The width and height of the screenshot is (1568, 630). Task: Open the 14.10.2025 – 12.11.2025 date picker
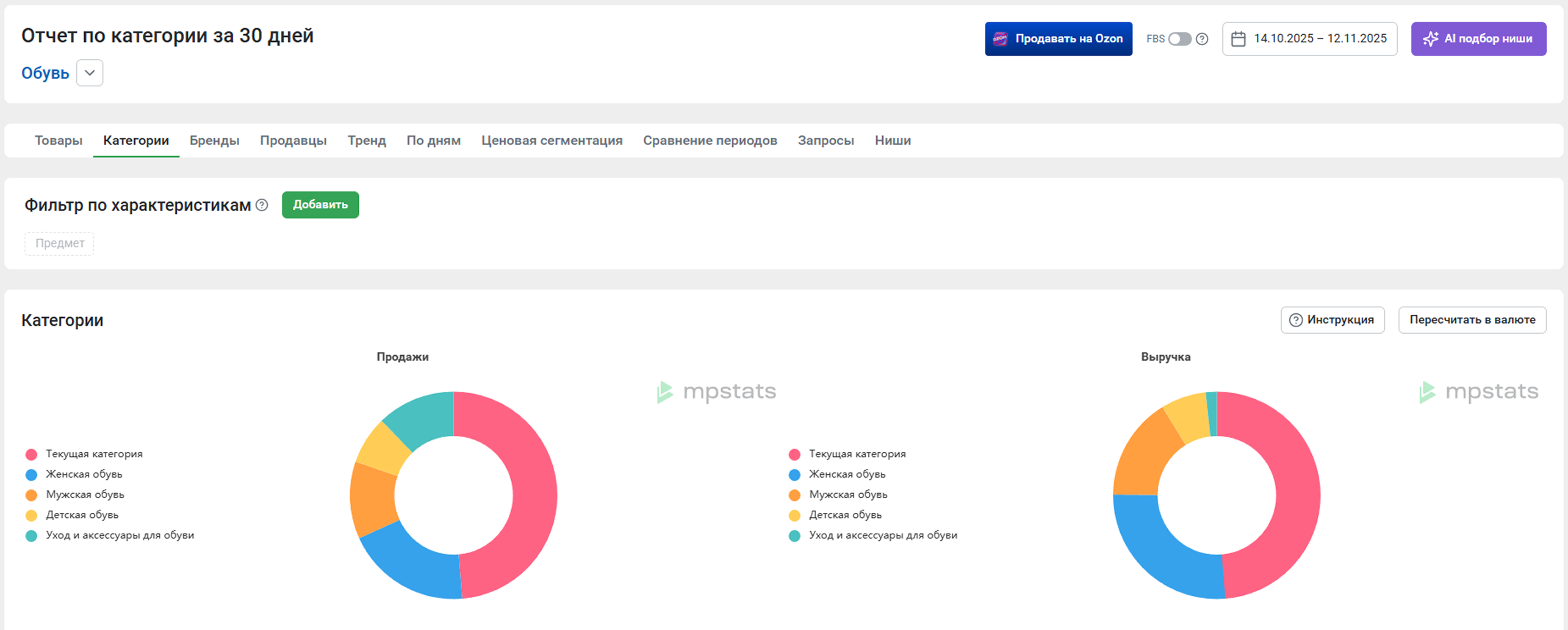click(x=1319, y=39)
